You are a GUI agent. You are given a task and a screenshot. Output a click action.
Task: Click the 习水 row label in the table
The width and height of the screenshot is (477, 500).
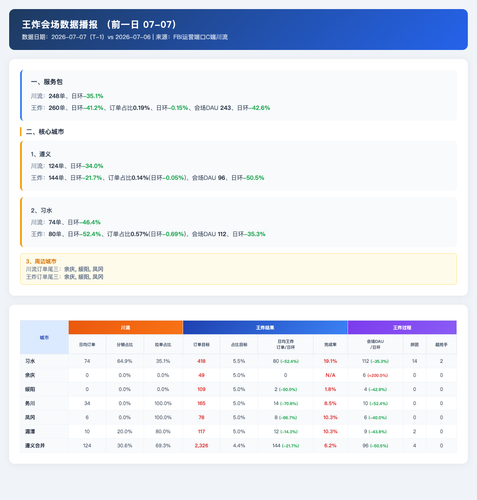[x=30, y=361]
